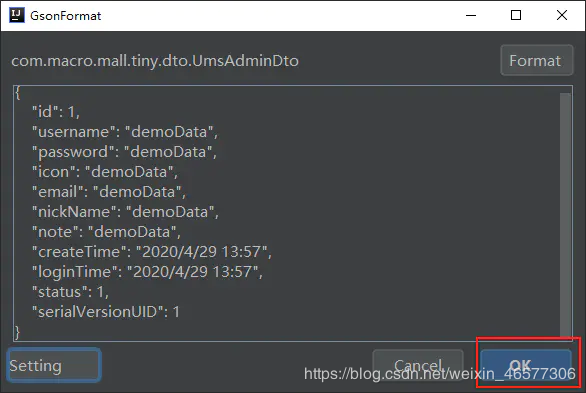Click the "status": 1 line
This screenshot has width=586, height=393.
pos(70,292)
